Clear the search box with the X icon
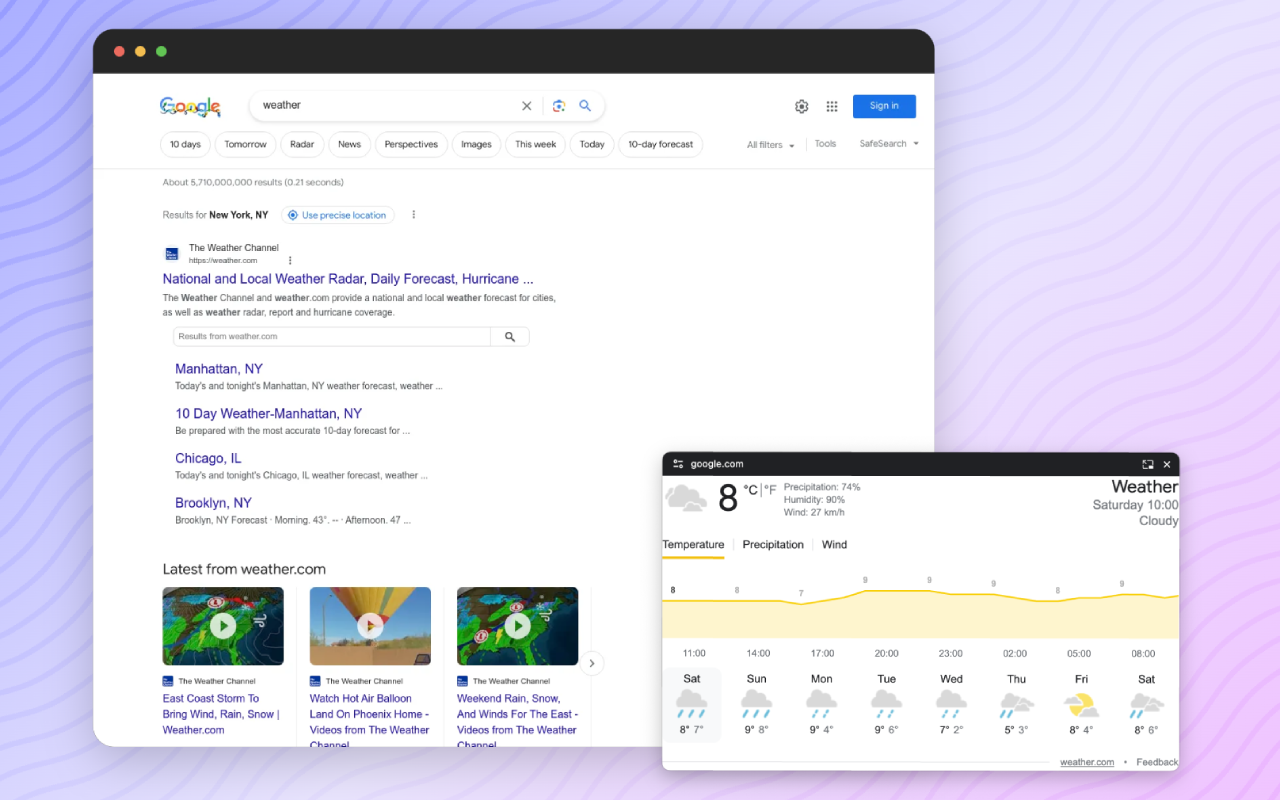The image size is (1280, 800). coord(527,106)
